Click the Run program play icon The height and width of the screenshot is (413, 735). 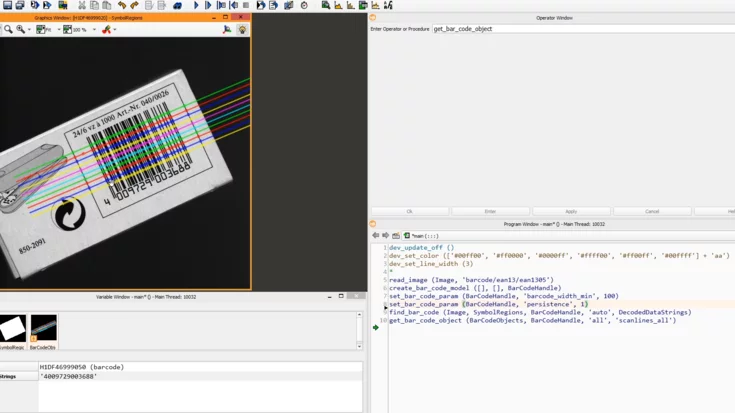coord(196,6)
